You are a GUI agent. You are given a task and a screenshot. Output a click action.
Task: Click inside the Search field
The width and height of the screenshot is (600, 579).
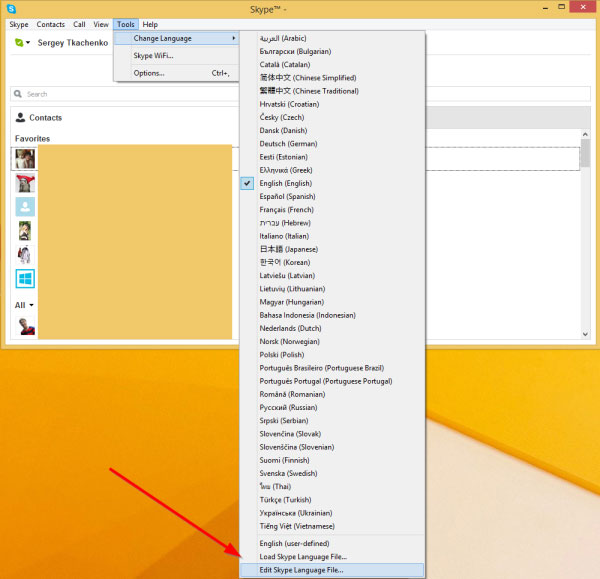[x=200, y=94]
